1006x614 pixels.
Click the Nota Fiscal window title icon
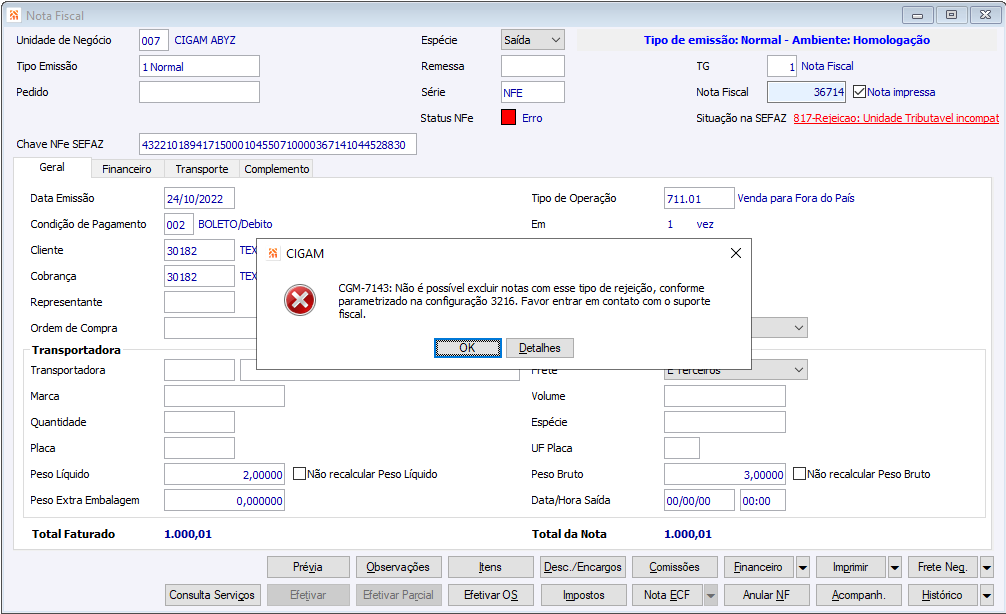[14, 15]
